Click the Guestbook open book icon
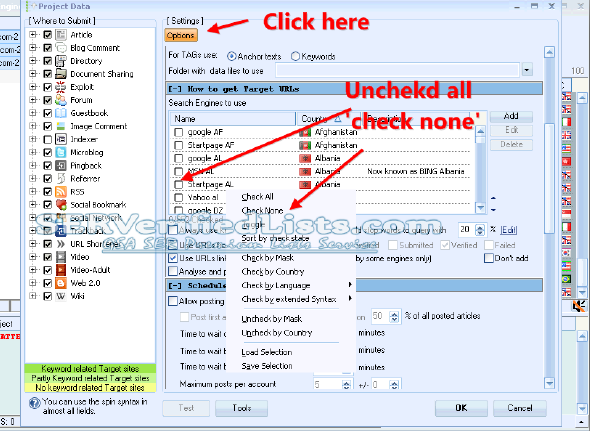Screen dimensions: 590x431 [61, 113]
